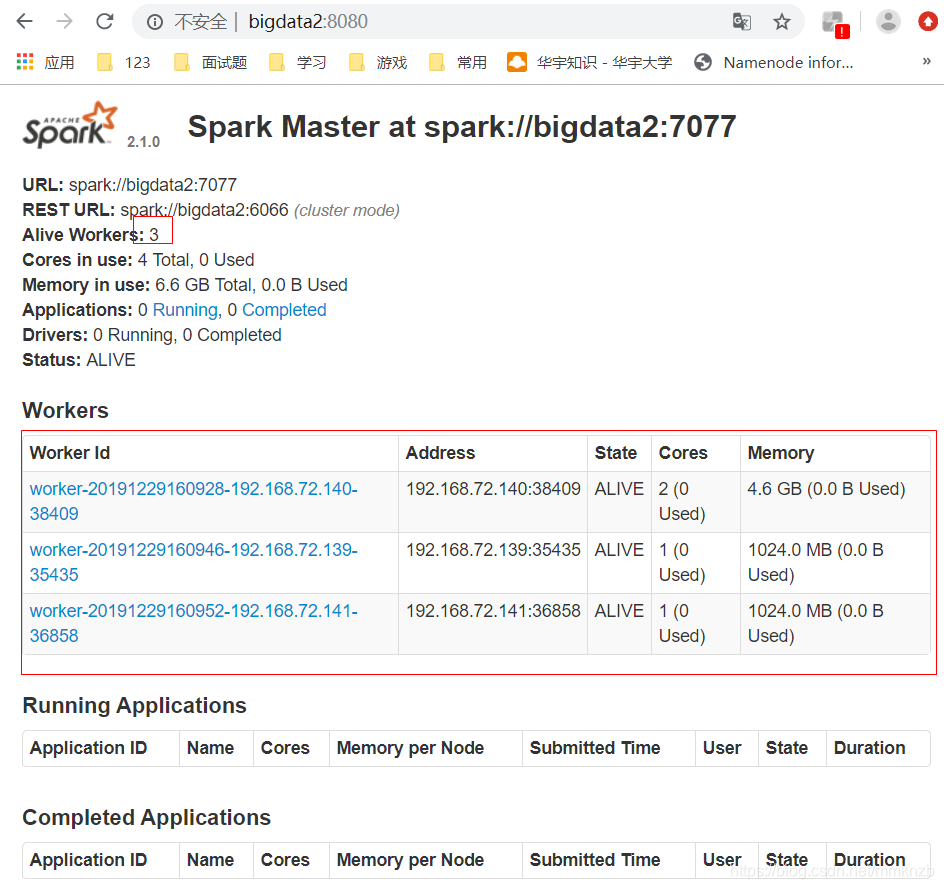Click the browser forward arrow
The image size is (944, 889).
(x=64, y=22)
